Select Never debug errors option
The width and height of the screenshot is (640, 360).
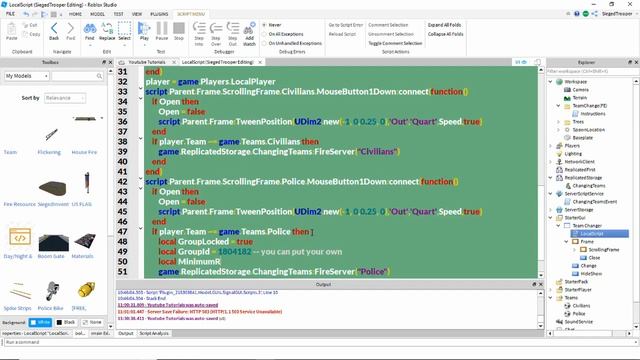(272, 25)
